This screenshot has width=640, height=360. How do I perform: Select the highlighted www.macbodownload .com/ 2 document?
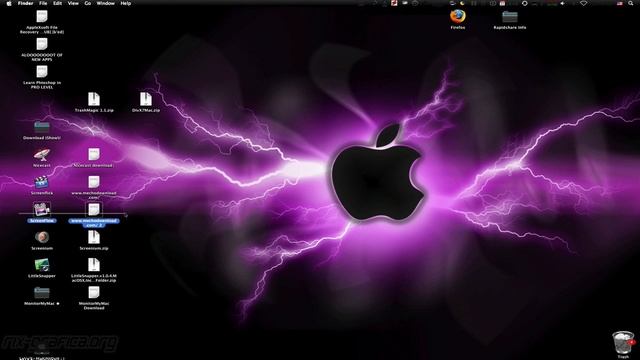(x=94, y=210)
